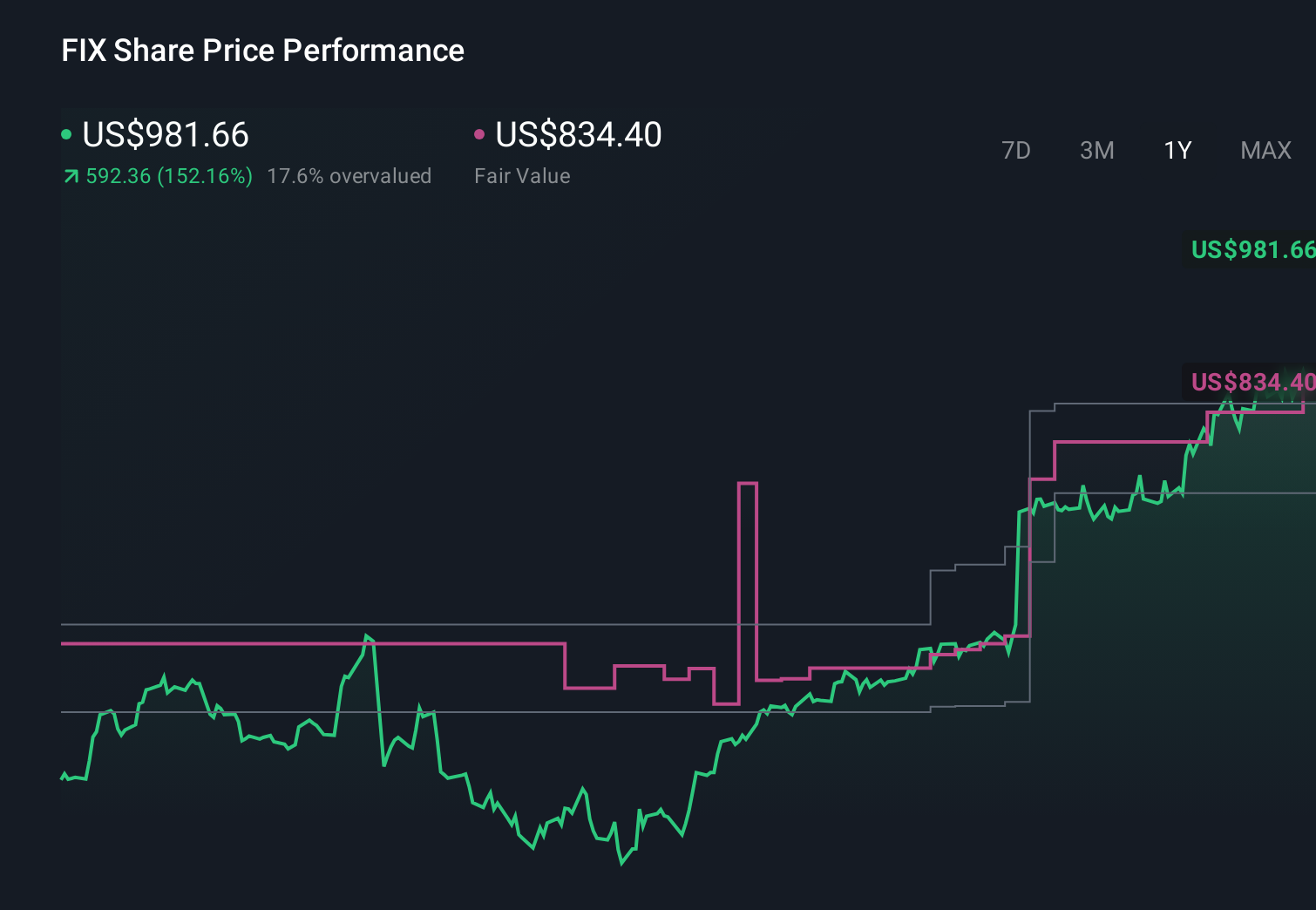The image size is (1316, 910).
Task: Click the pink Fair Value legend dot
Action: coord(479,134)
